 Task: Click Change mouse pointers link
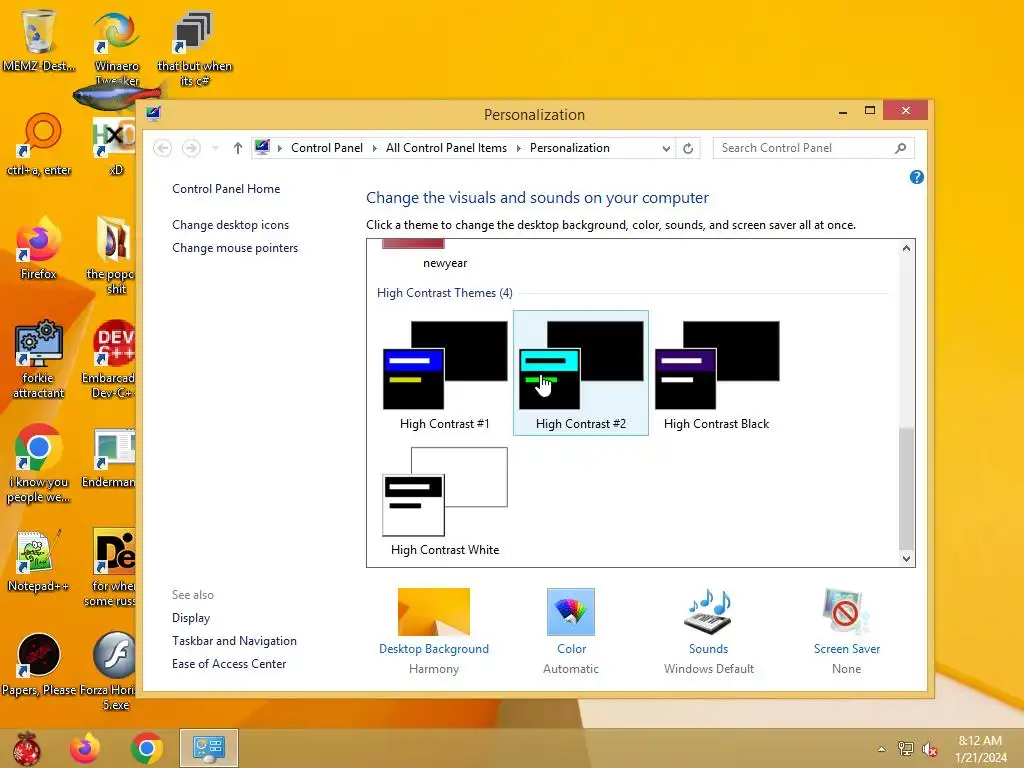pyautogui.click(x=235, y=248)
